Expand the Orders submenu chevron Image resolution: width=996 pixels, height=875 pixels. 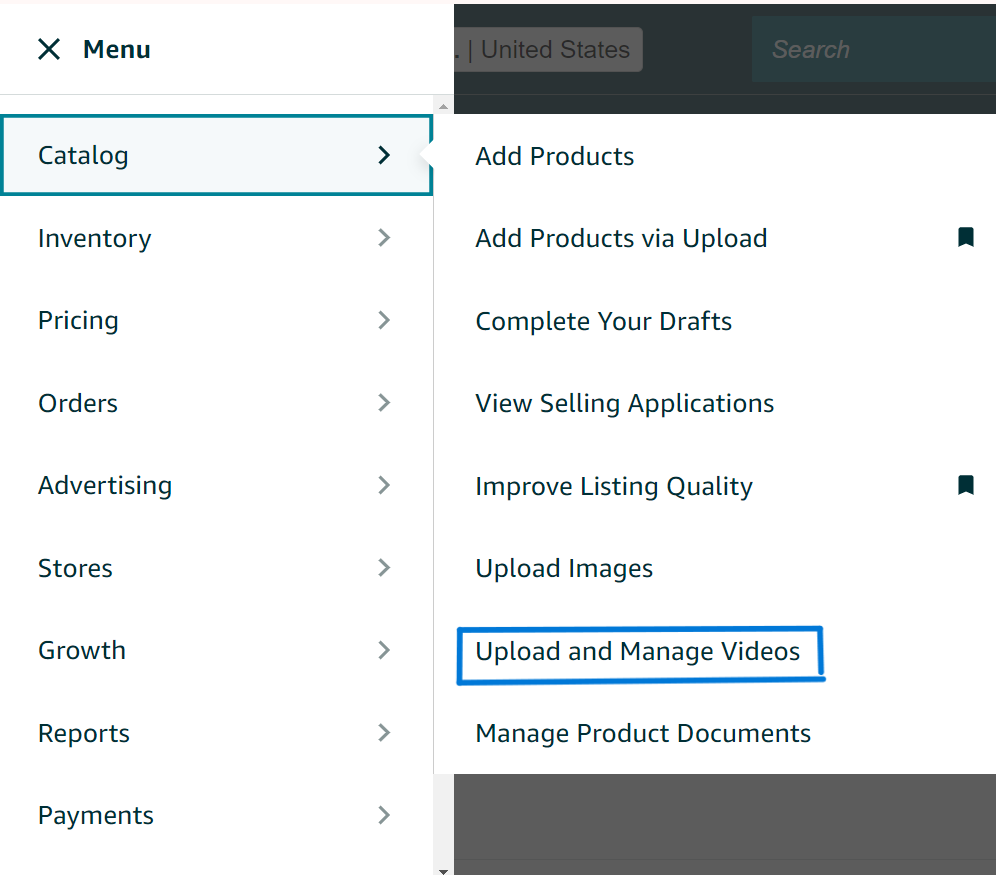(384, 403)
